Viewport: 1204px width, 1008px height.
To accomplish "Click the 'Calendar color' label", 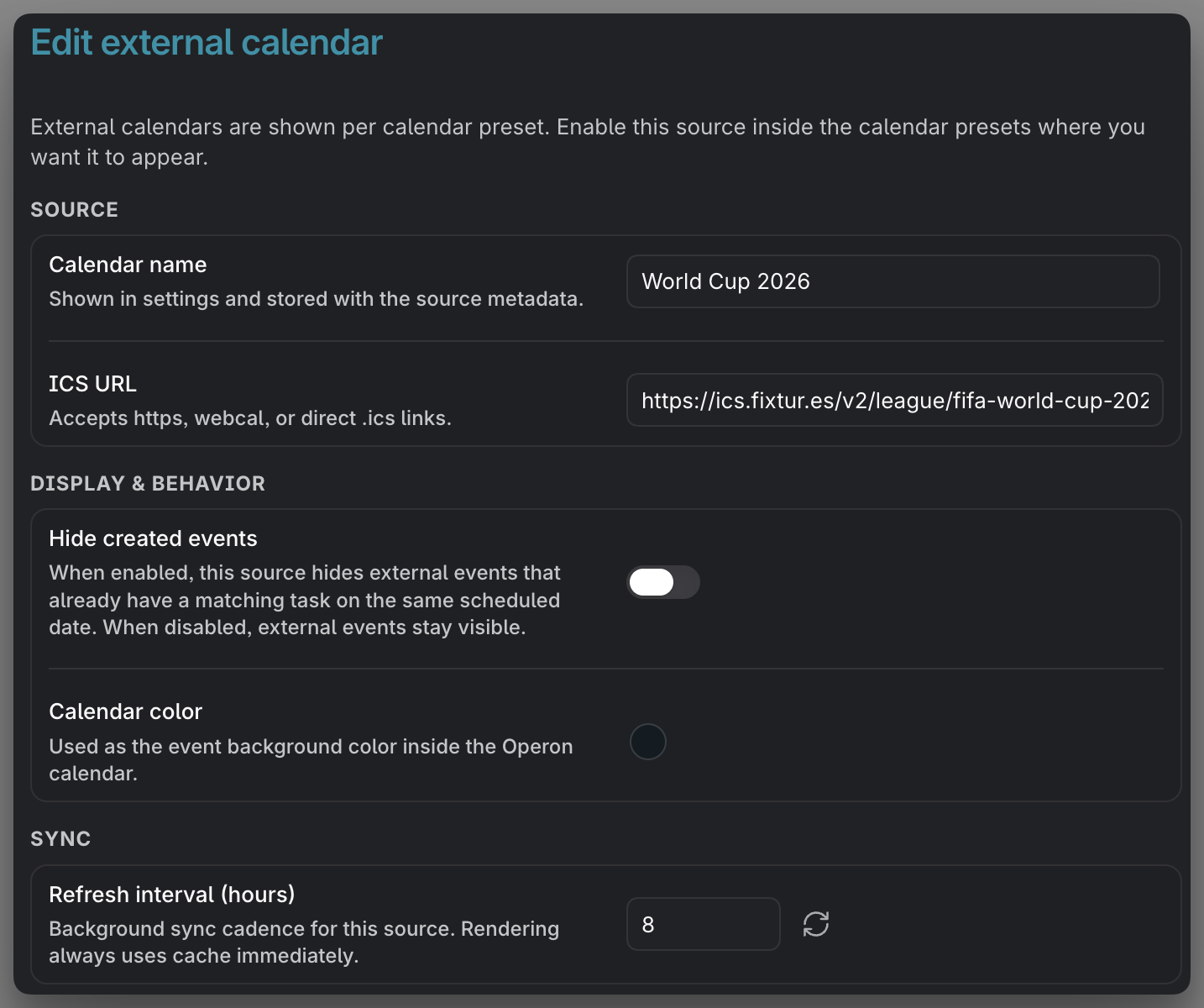I will (x=125, y=711).
